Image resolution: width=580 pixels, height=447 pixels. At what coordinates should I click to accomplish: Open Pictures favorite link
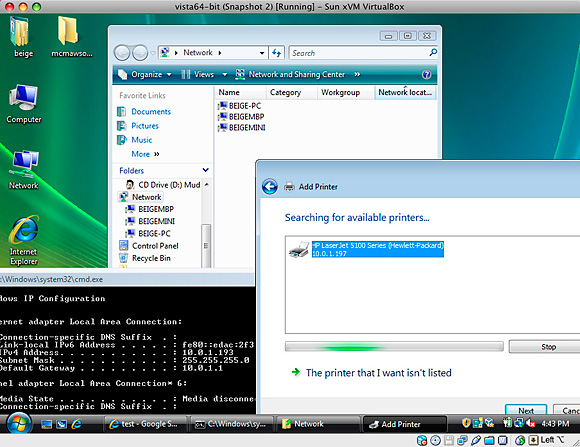(x=138, y=126)
